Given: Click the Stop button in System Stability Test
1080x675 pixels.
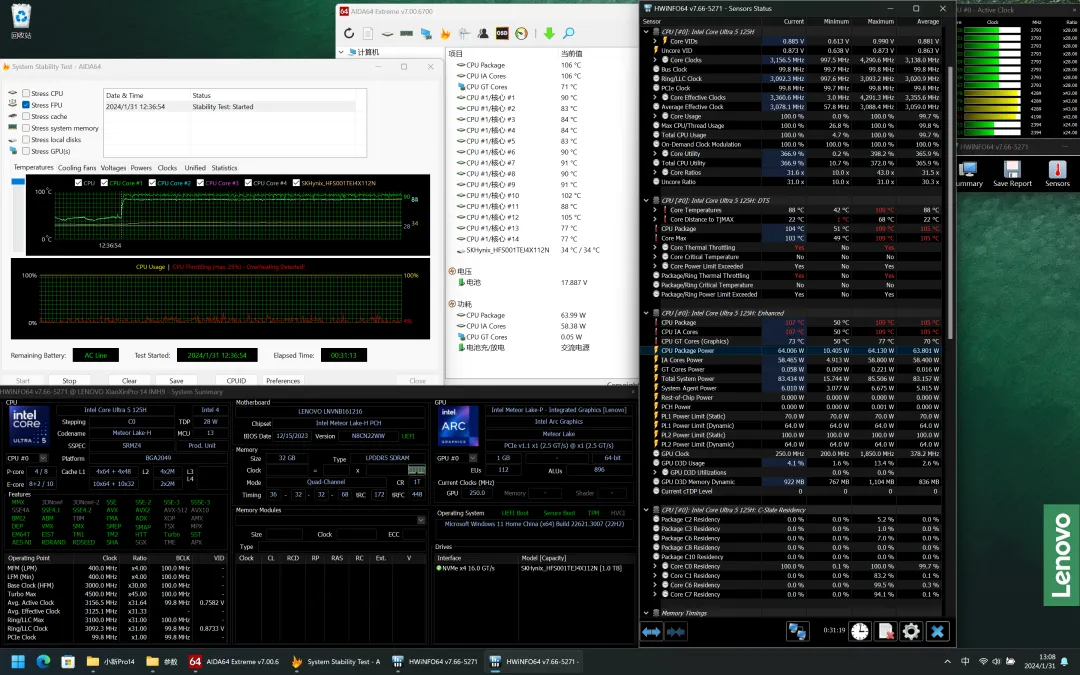Looking at the screenshot, I should (70, 380).
